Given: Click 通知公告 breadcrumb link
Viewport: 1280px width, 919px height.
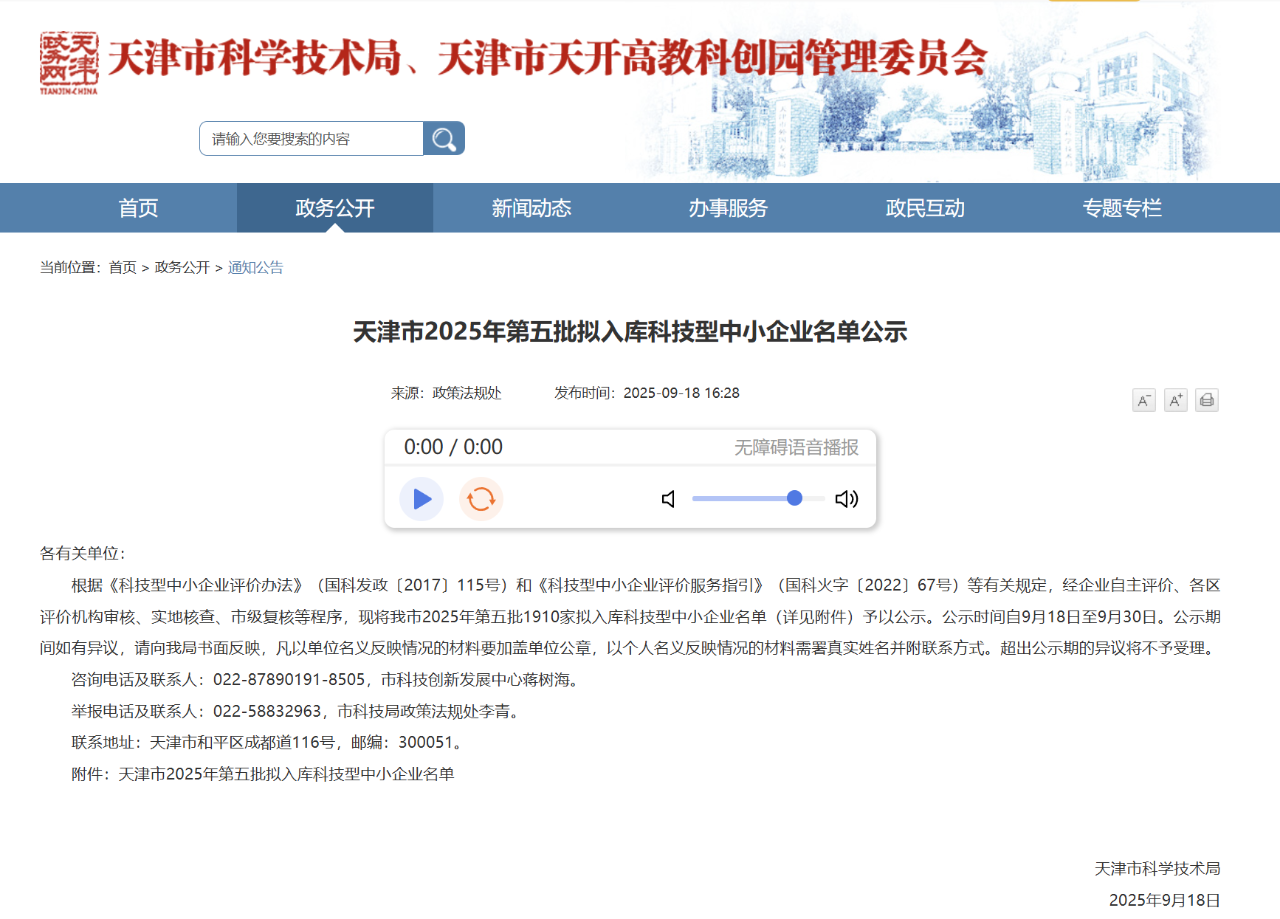Looking at the screenshot, I should tap(255, 267).
